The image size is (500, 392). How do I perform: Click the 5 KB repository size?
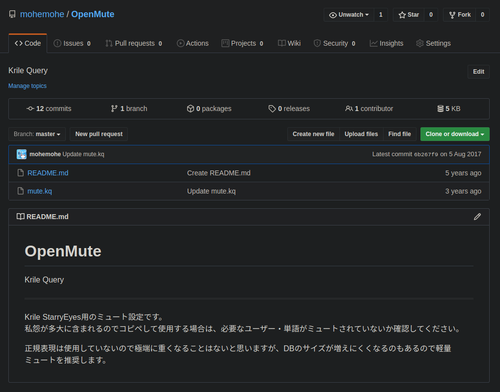pos(449,109)
